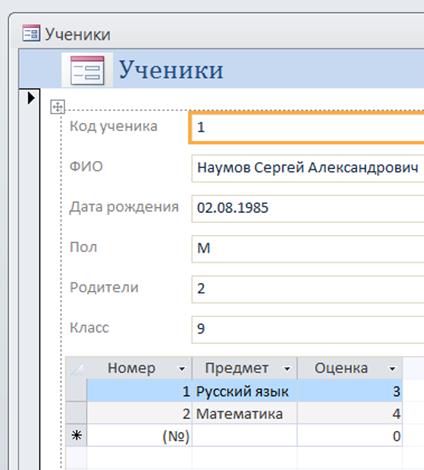424x470 pixels.
Task: Click the Класс field containing 9
Action: click(308, 329)
